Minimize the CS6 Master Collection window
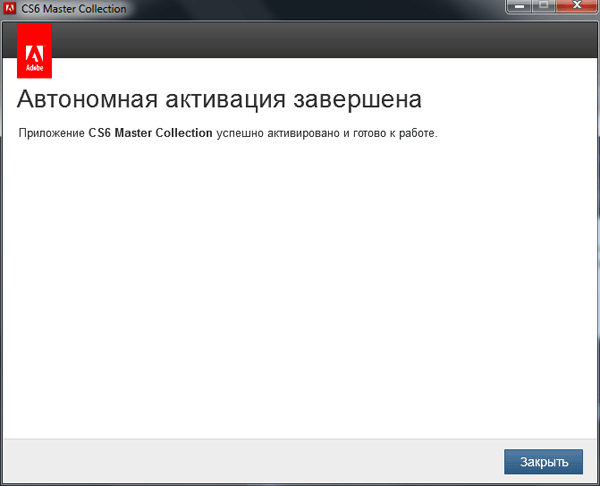600x486 pixels. (519, 6)
